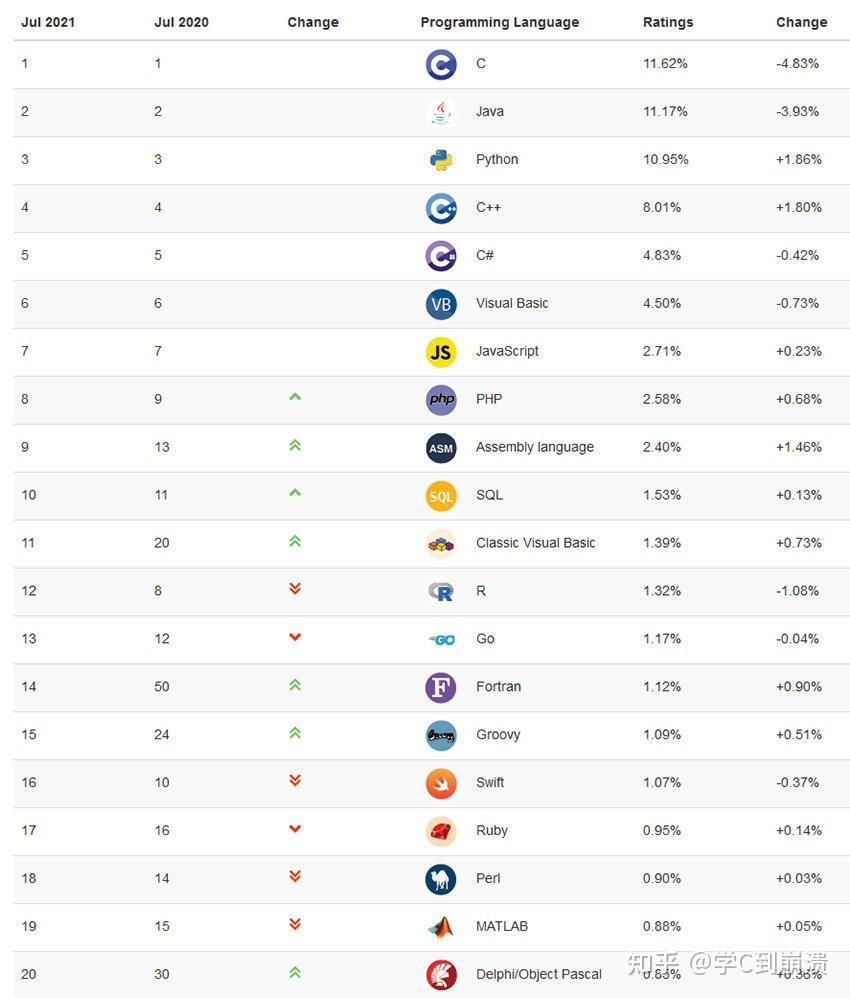Click the green up arrow in PHP row
Viewport: 850px width, 998px height.
tap(295, 397)
